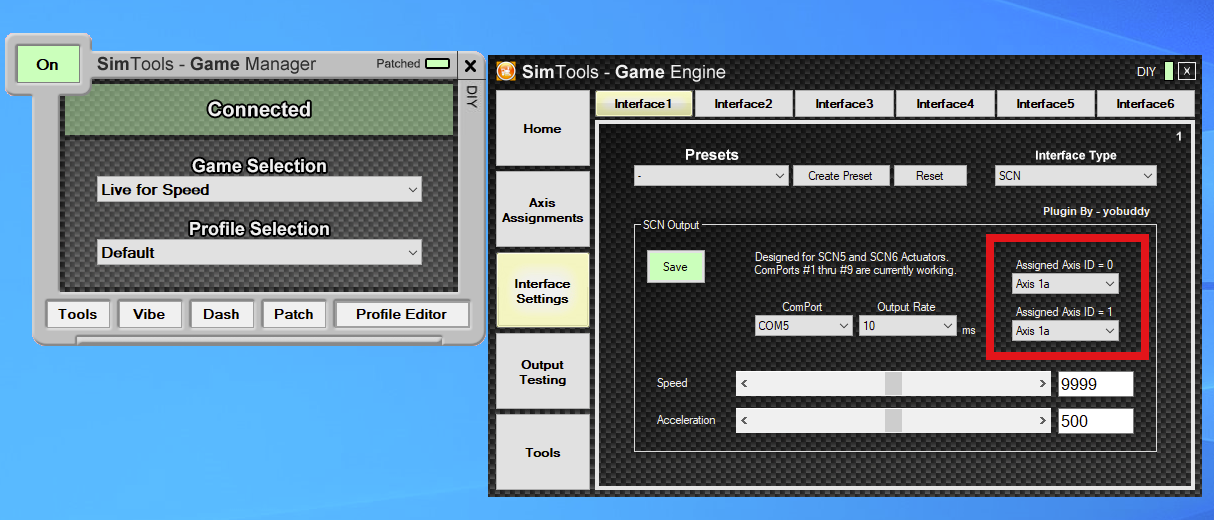This screenshot has width=1214, height=520.
Task: Click the Create Preset button
Action: [840, 176]
